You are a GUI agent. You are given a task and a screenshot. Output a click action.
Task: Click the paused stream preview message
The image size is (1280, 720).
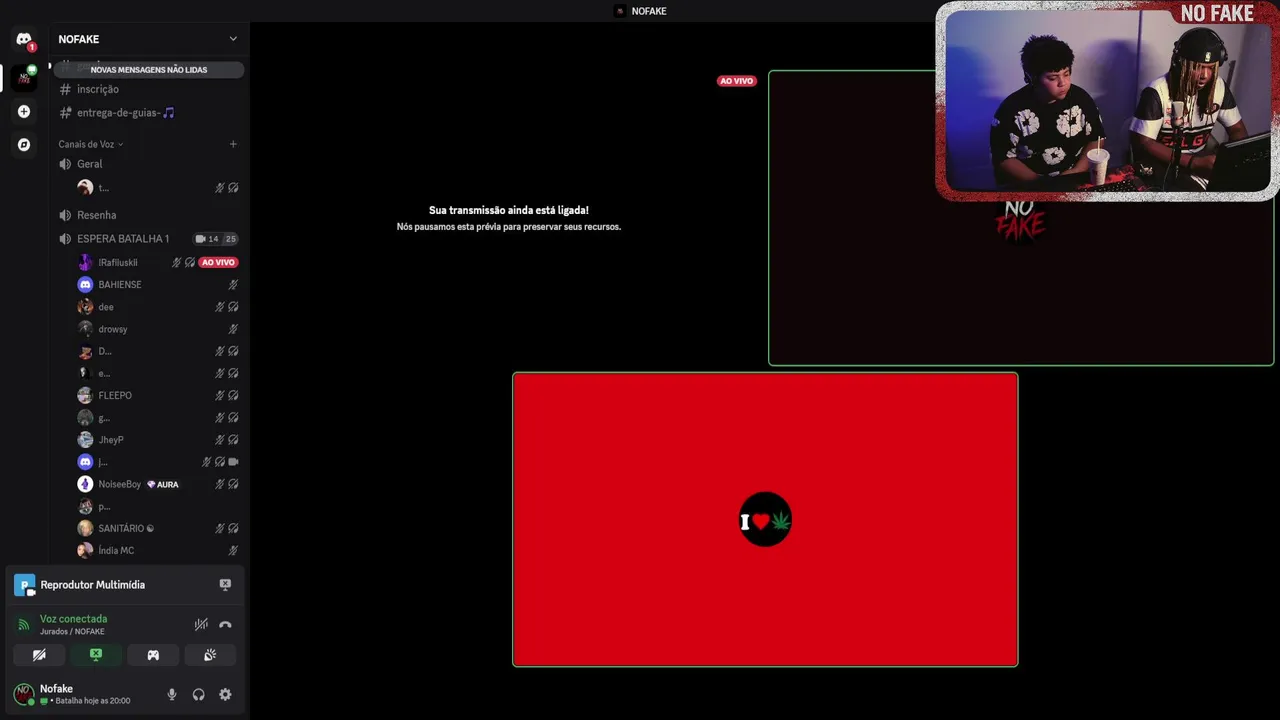point(508,218)
